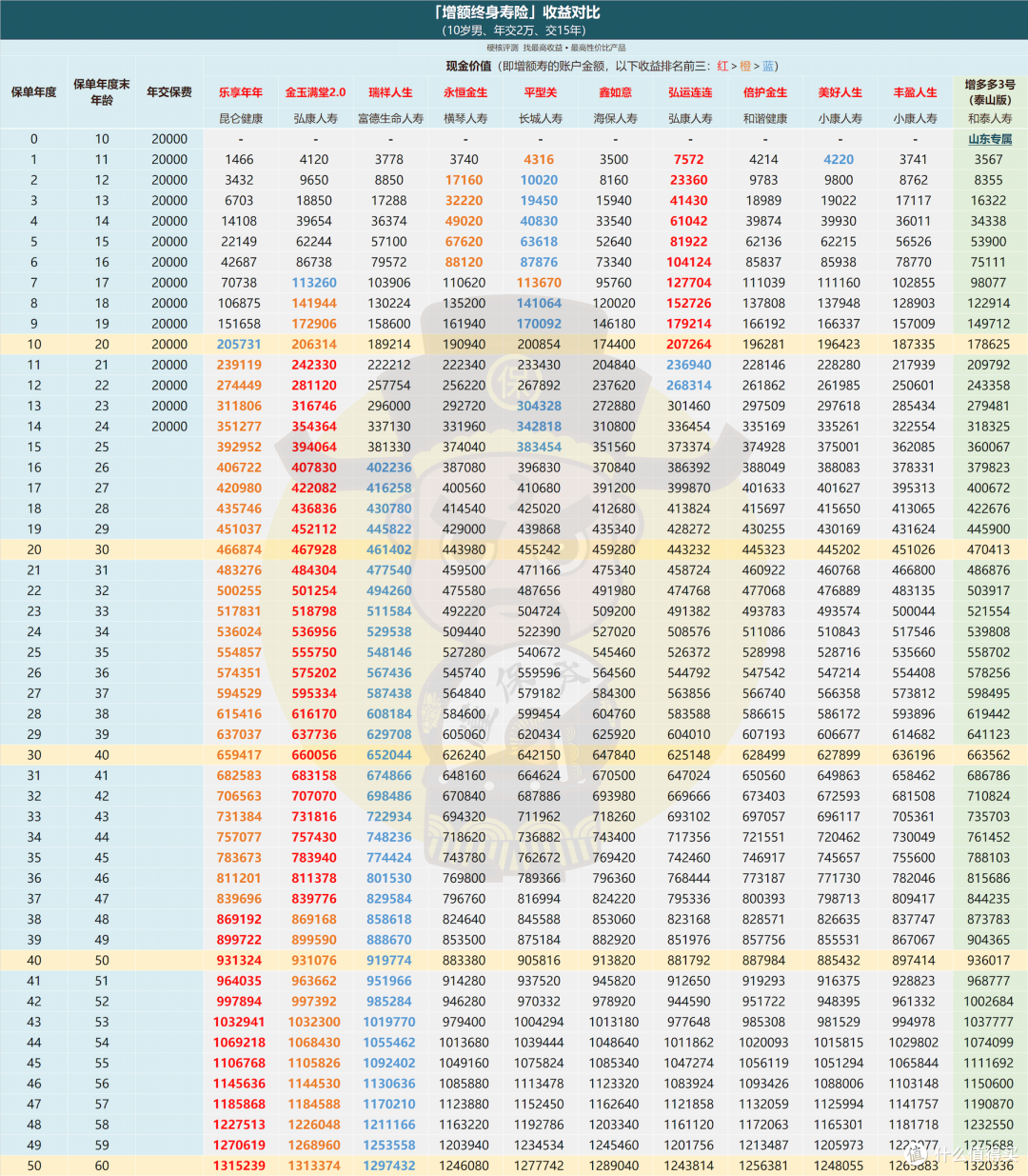Viewport: 1028px width, 1176px height.
Task: Click the blue 205731 cell in 乐享年年
Action: [239, 345]
